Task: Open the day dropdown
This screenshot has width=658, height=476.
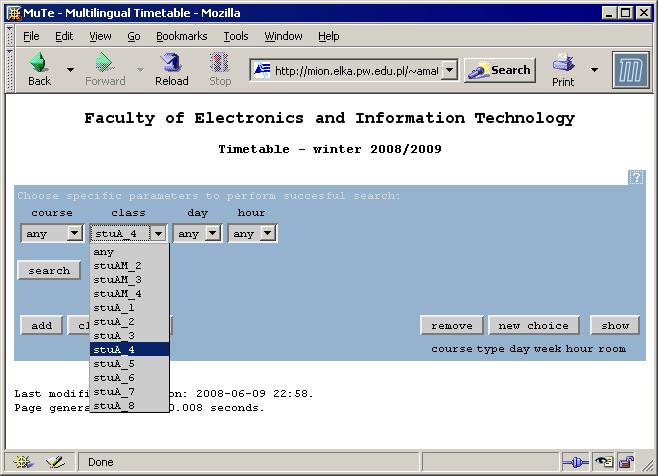Action: click(197, 233)
